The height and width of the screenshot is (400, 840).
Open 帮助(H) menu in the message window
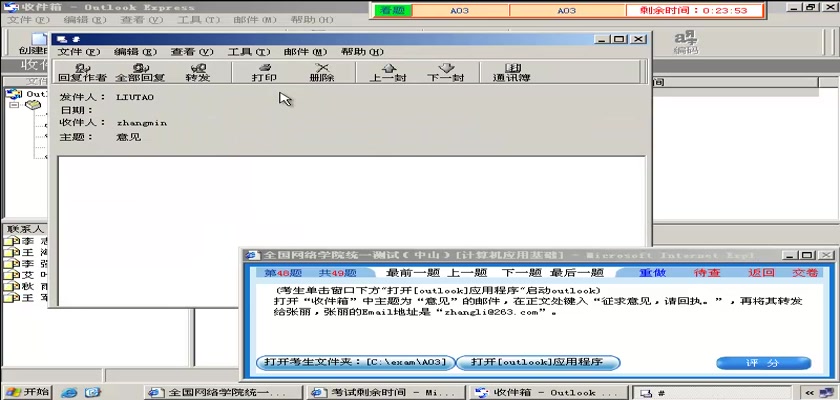point(362,52)
